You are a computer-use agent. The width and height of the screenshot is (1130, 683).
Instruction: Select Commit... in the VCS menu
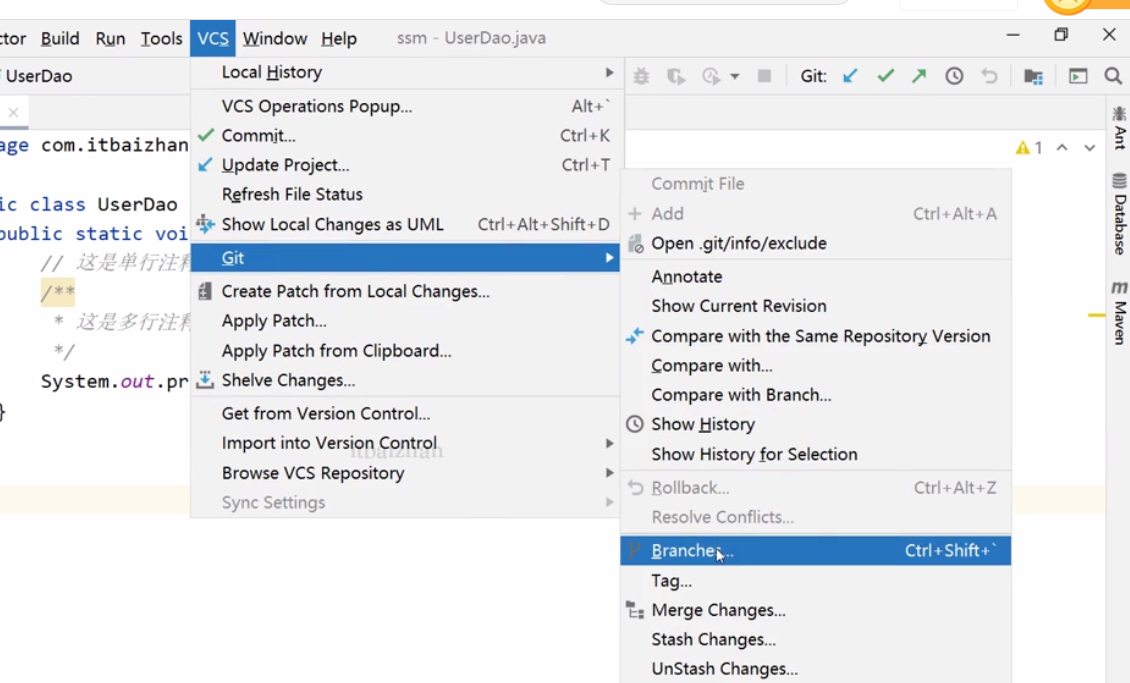coord(258,136)
